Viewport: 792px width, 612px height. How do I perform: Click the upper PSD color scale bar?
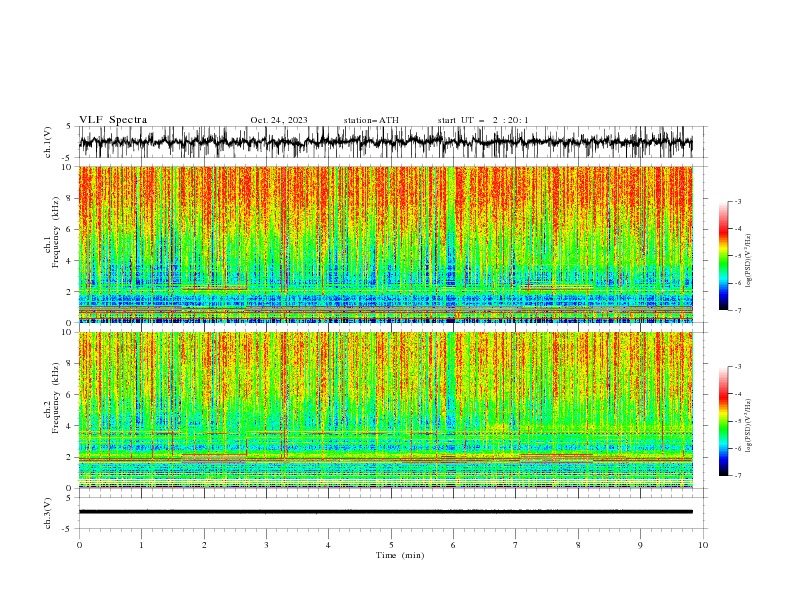(724, 256)
